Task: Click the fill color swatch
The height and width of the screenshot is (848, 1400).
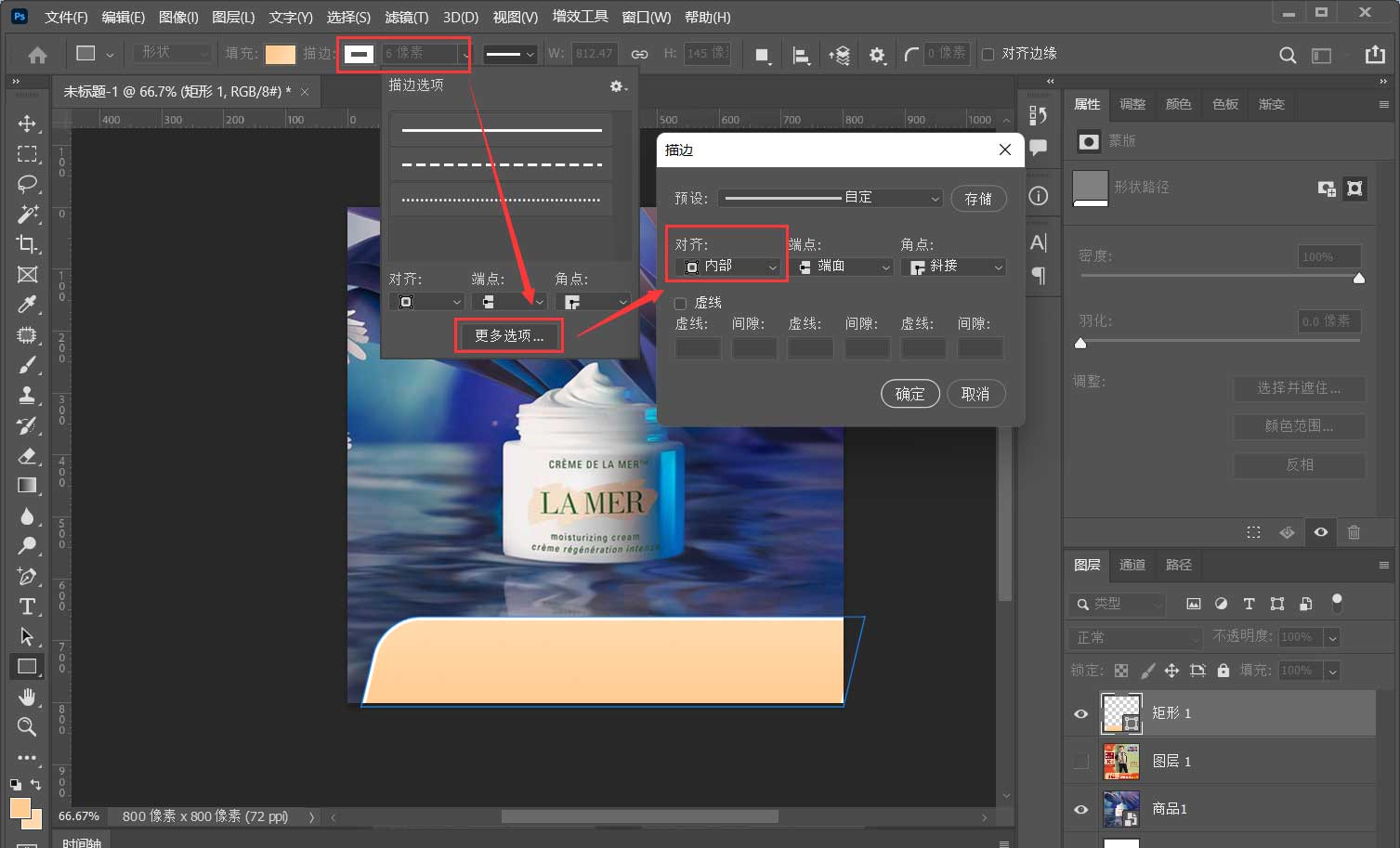Action: [x=280, y=54]
